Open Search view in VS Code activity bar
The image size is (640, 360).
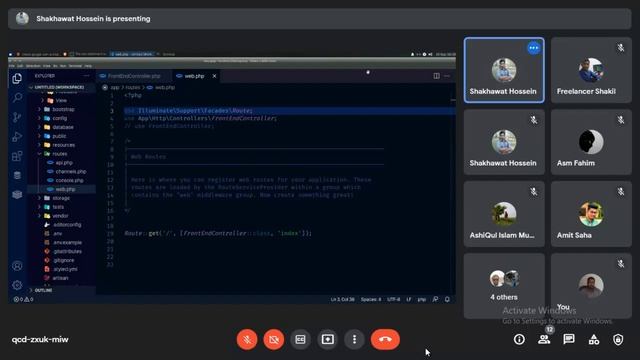click(17, 98)
